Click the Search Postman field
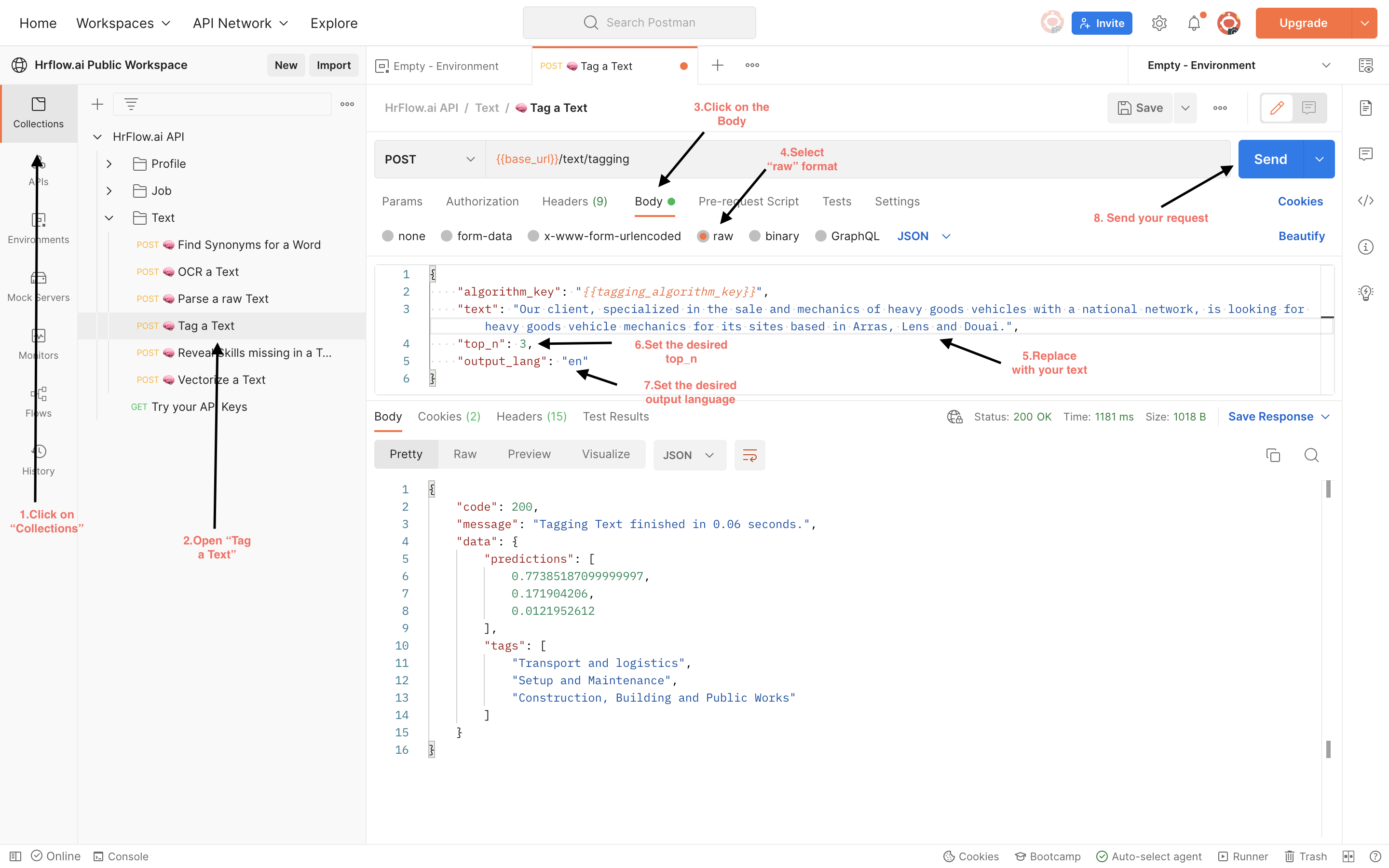 click(639, 22)
